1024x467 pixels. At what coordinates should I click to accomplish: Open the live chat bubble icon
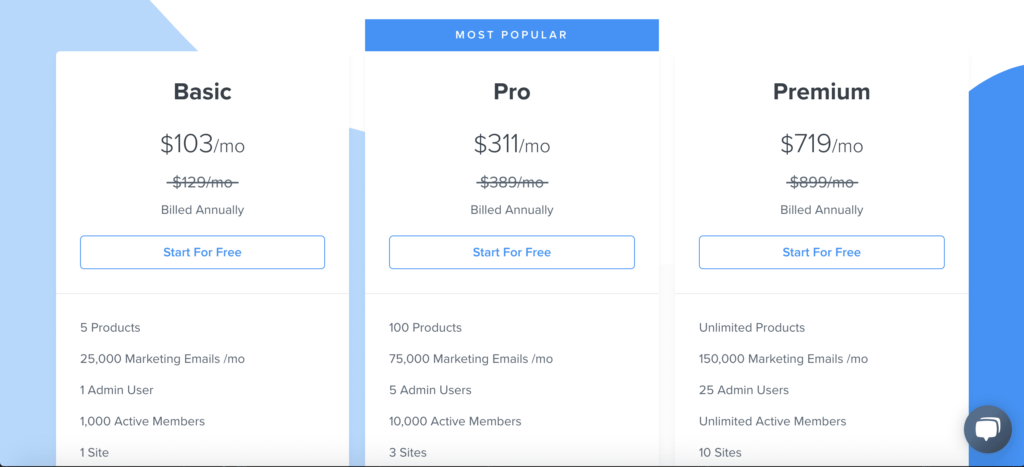pos(987,430)
